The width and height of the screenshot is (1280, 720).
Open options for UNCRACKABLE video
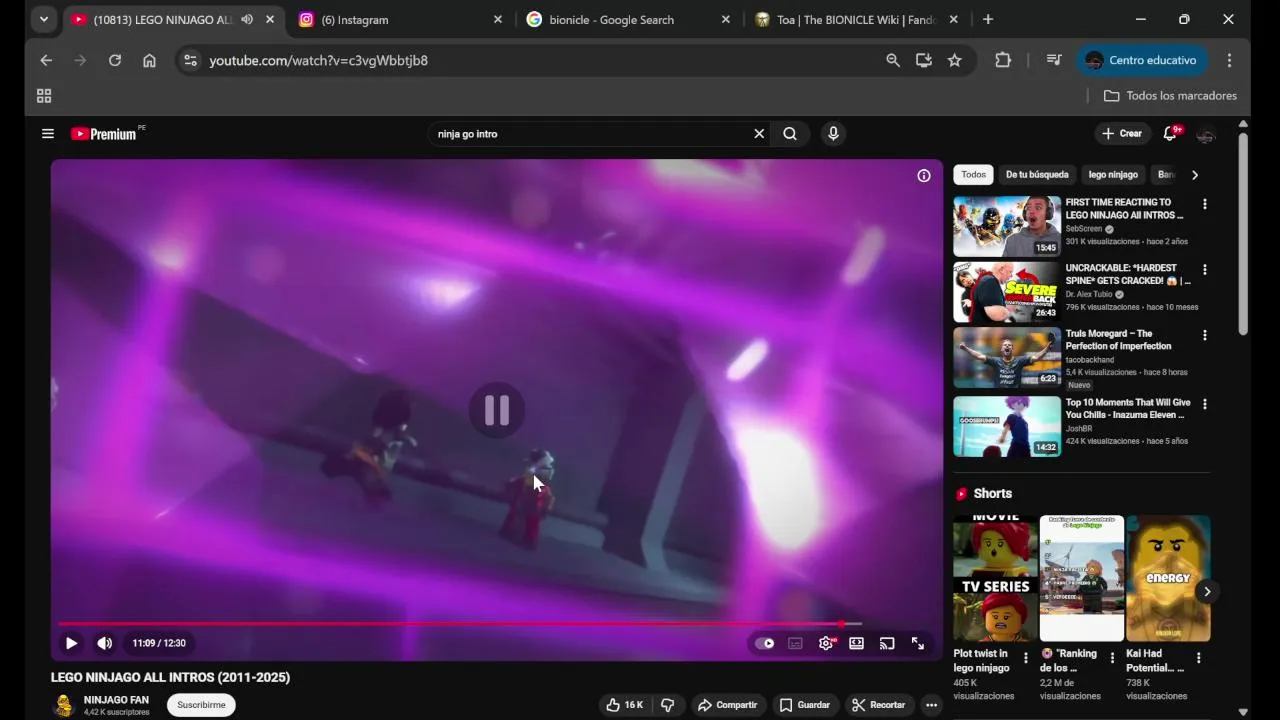pos(1204,270)
